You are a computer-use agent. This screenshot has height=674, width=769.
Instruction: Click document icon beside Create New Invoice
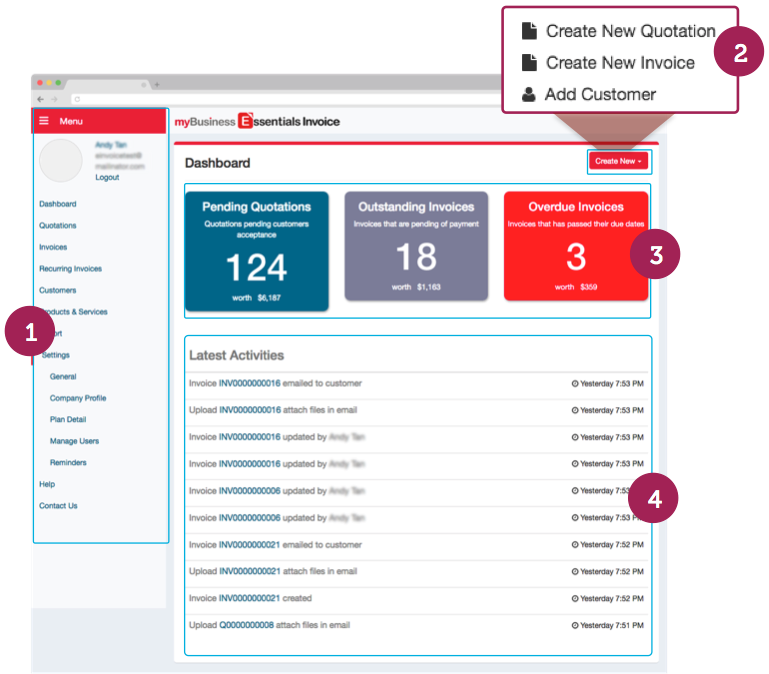pyautogui.click(x=529, y=63)
